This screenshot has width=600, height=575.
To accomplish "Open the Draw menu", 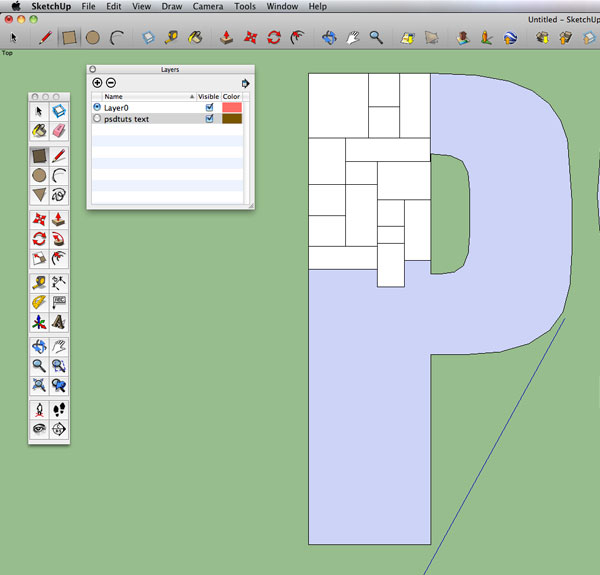I will (172, 6).
